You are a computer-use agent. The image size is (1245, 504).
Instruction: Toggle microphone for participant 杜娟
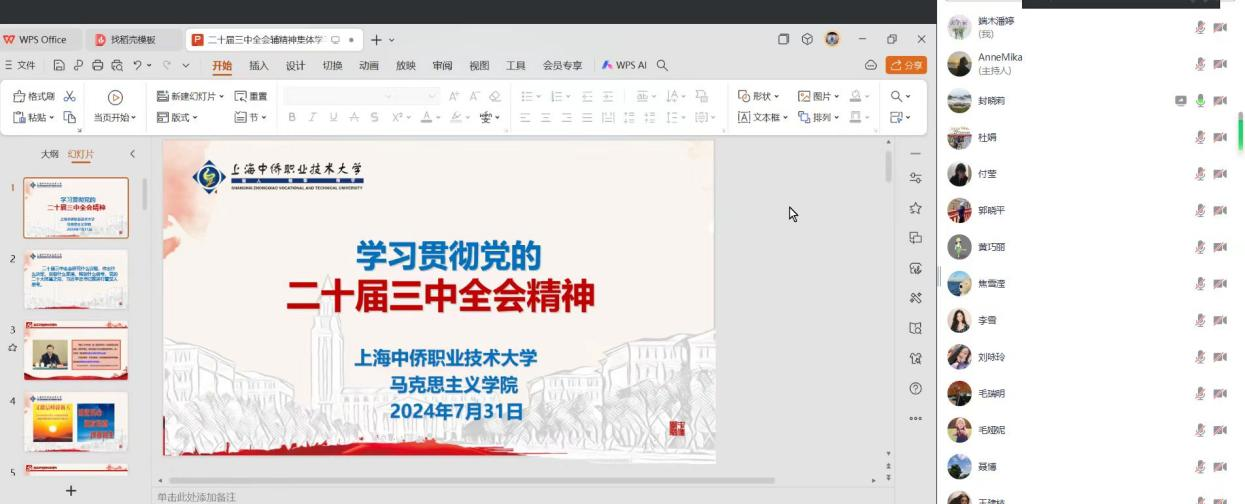[1200, 137]
